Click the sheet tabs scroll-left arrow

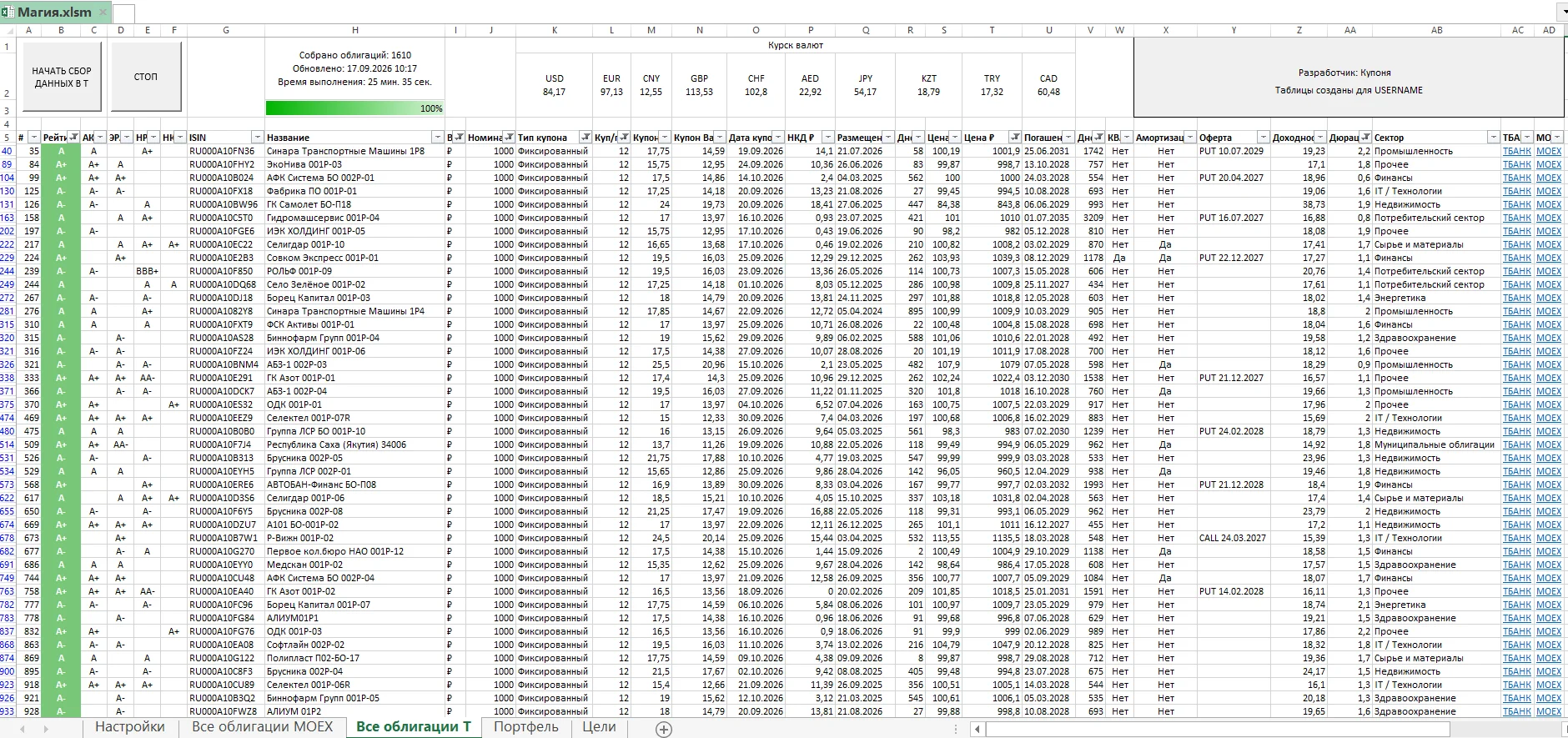click(x=23, y=729)
